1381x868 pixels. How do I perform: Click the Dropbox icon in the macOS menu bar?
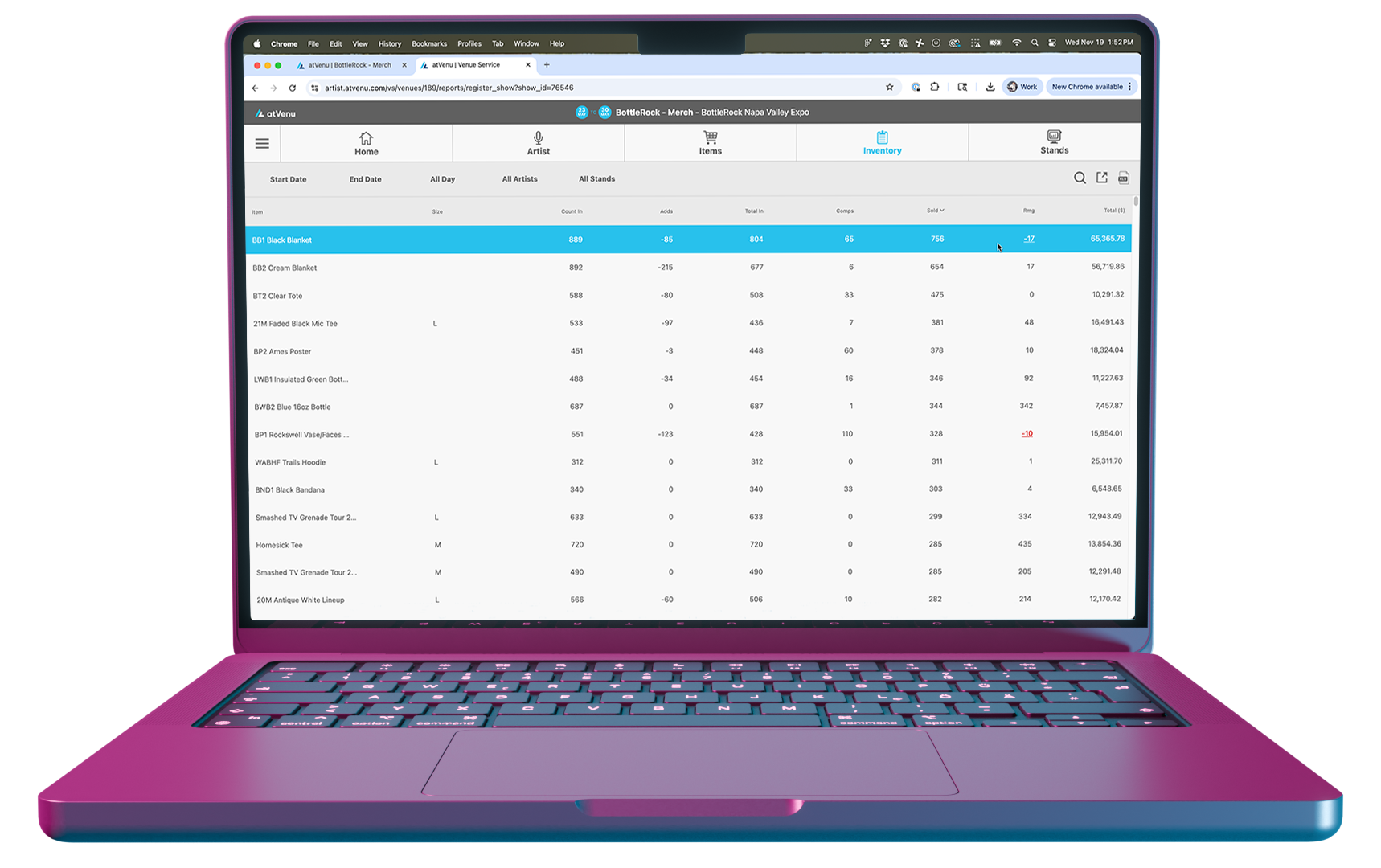[x=885, y=43]
